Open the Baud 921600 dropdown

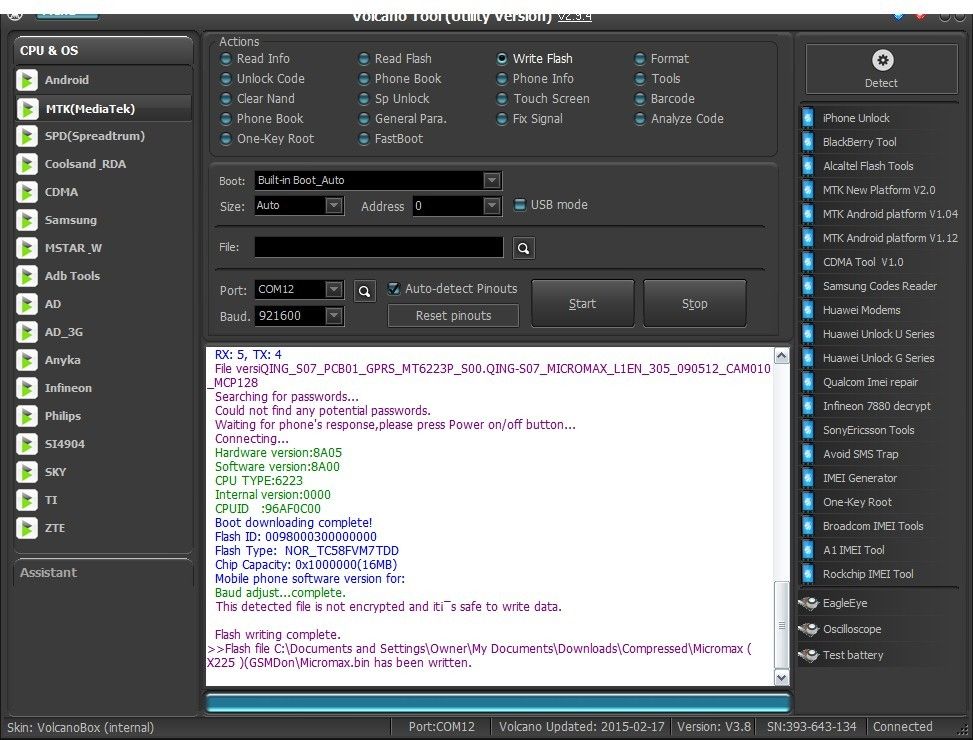pos(334,316)
